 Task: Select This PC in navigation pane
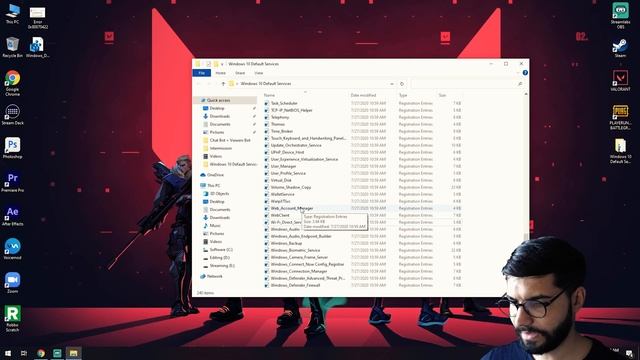(213, 185)
